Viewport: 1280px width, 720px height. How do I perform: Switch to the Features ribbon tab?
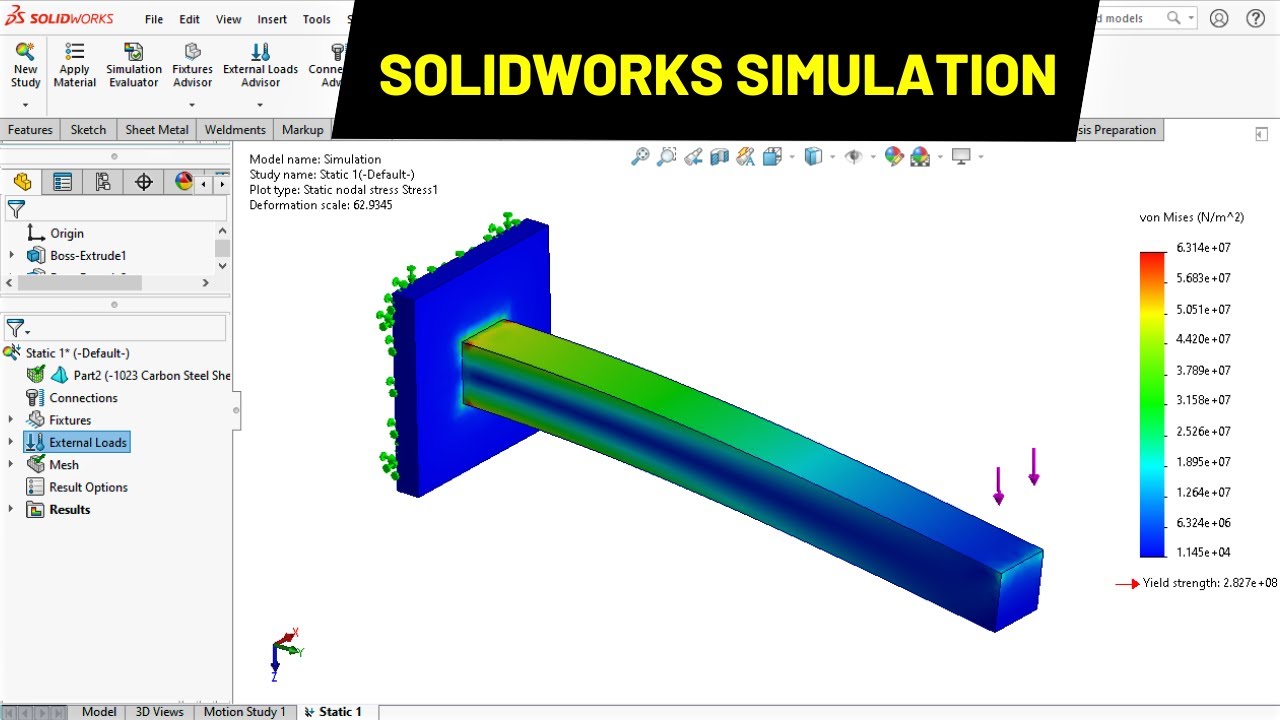[x=30, y=130]
